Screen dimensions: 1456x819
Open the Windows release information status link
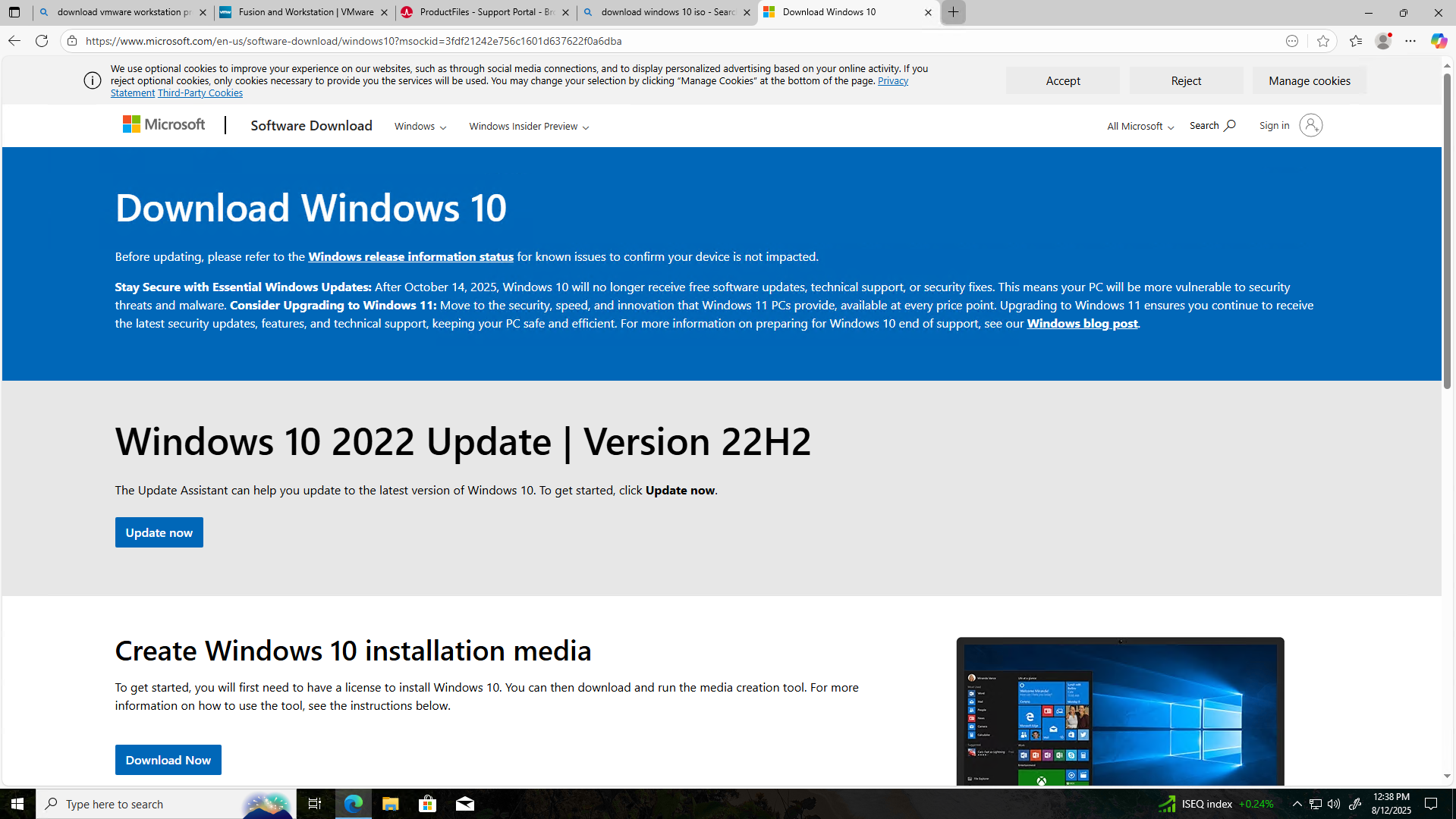410,256
